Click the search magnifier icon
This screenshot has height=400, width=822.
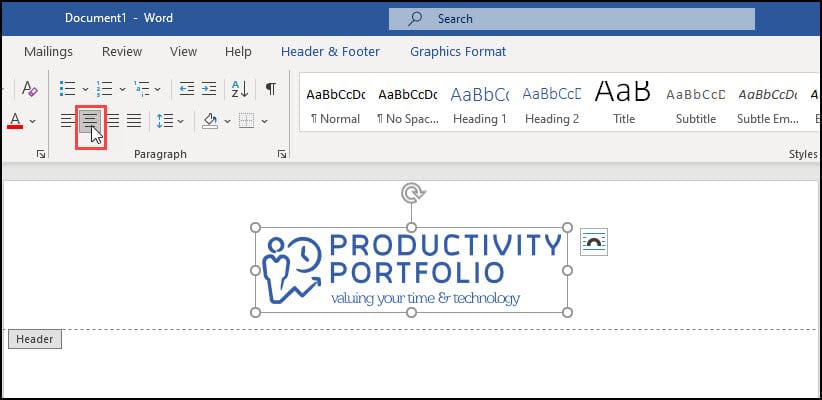tap(415, 19)
